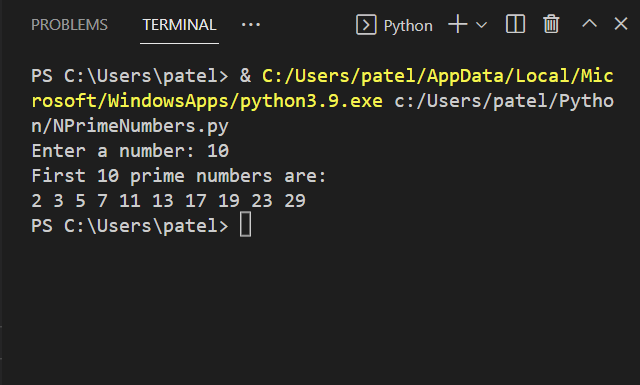The height and width of the screenshot is (385, 640).
Task: Open the more panel views ellipsis
Action: (251, 25)
